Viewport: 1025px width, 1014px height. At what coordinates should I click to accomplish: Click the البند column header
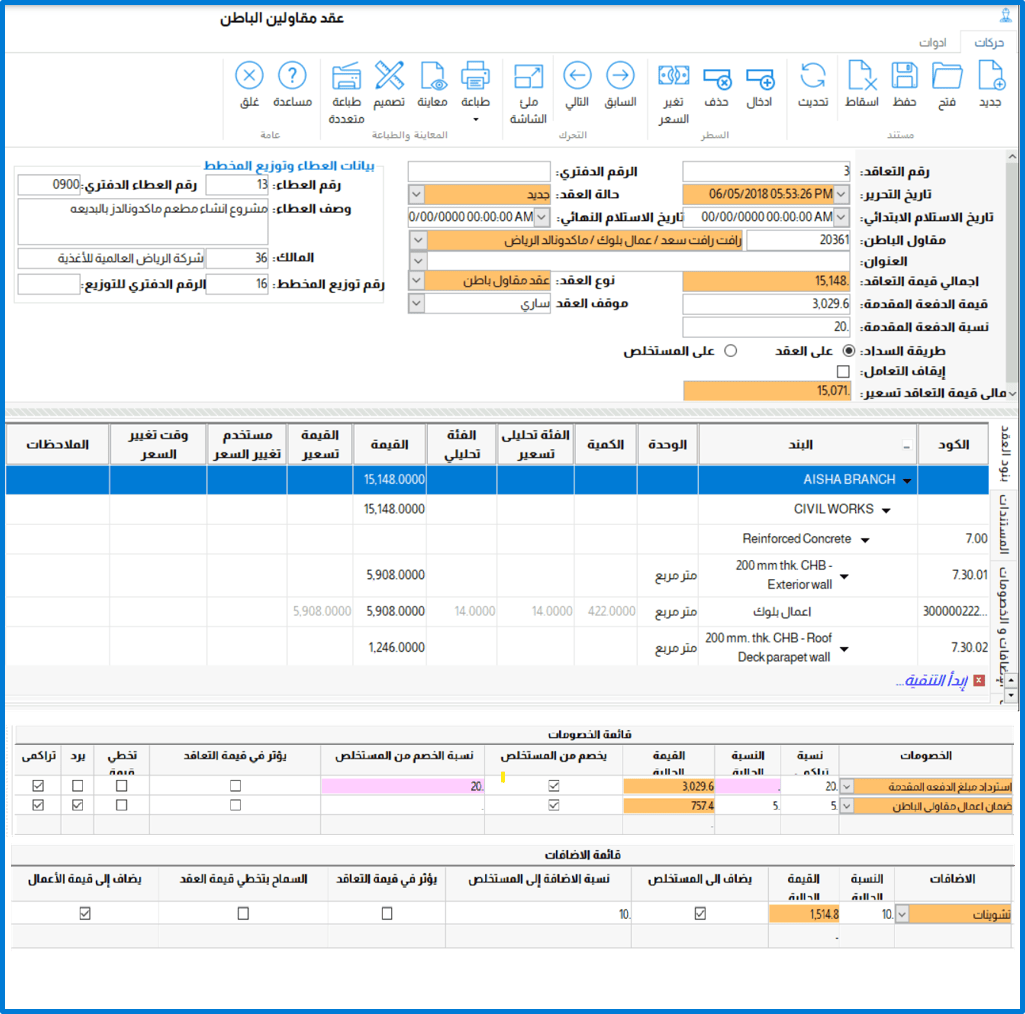pyautogui.click(x=807, y=445)
